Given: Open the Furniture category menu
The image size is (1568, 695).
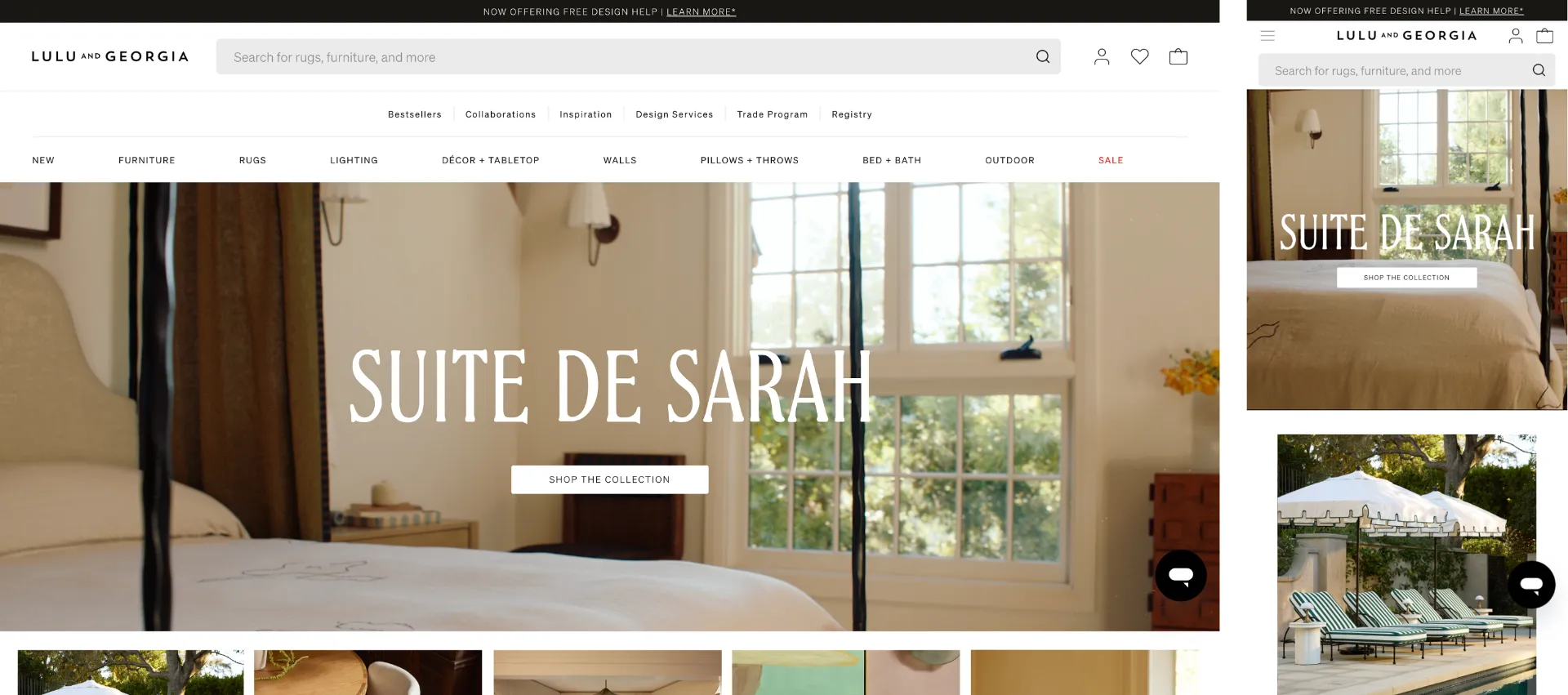Looking at the screenshot, I should click(147, 161).
